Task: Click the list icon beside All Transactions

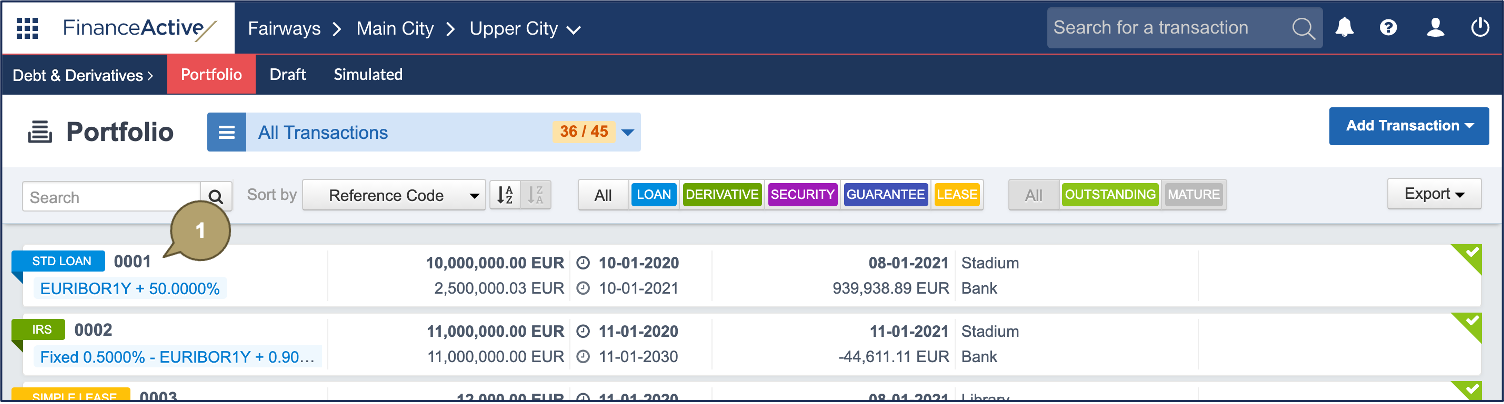Action: pyautogui.click(x=227, y=132)
